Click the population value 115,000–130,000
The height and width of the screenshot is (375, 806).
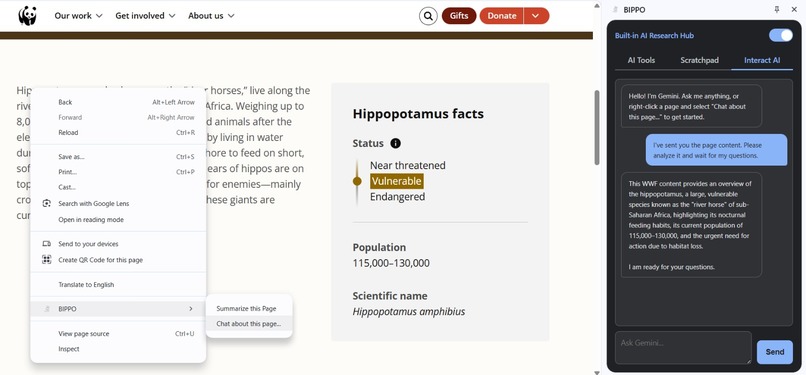(x=391, y=264)
